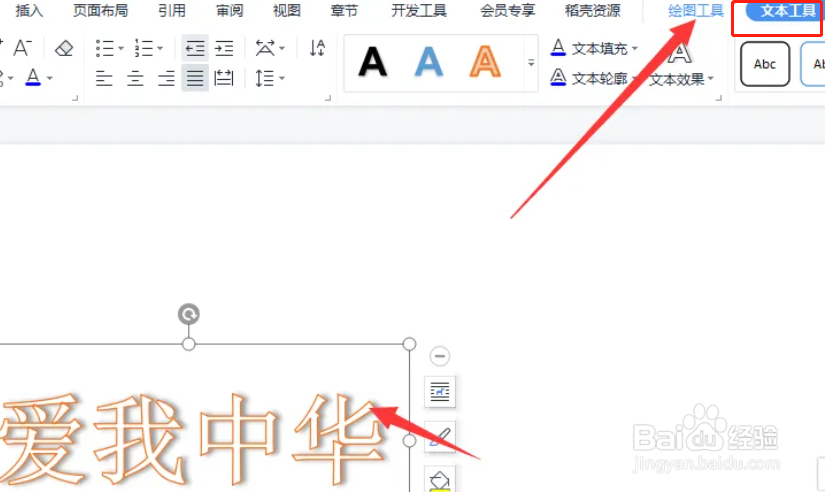Open 文本填充 dropdown arrow

(635, 48)
